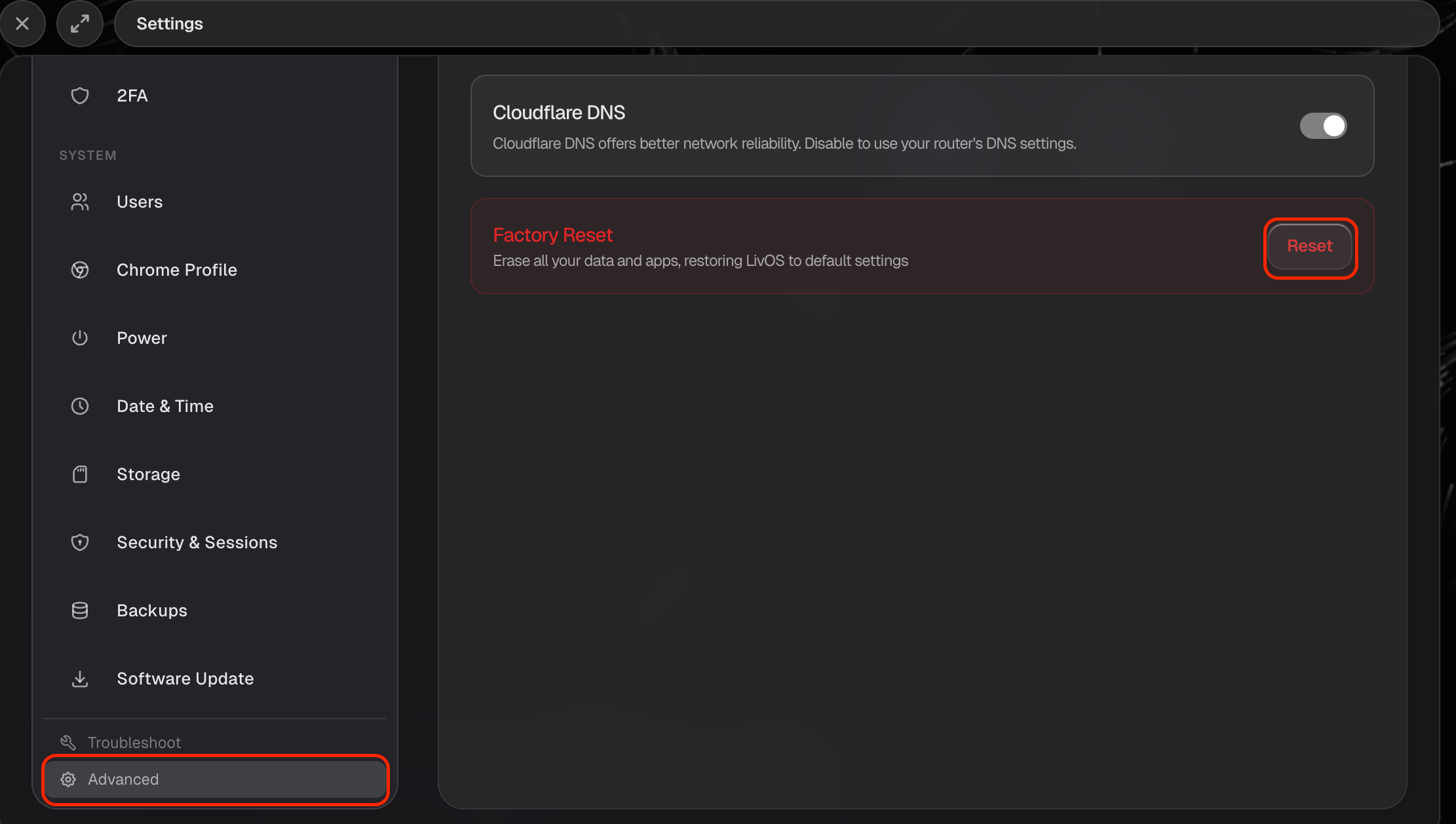Select the Advanced item in sidebar
The image size is (1456, 824).
pos(215,779)
